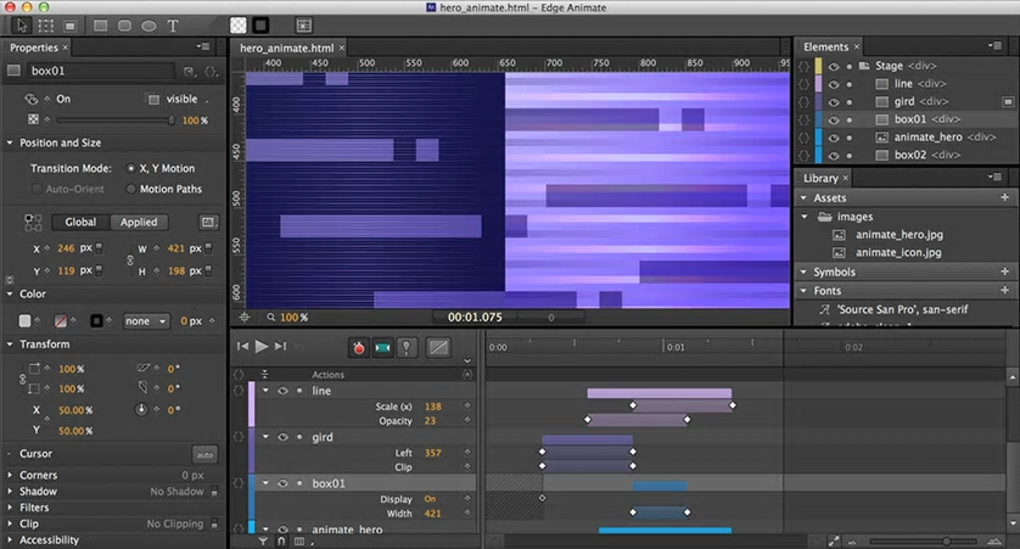Choose the Rounded Rectangle tool

click(124, 26)
